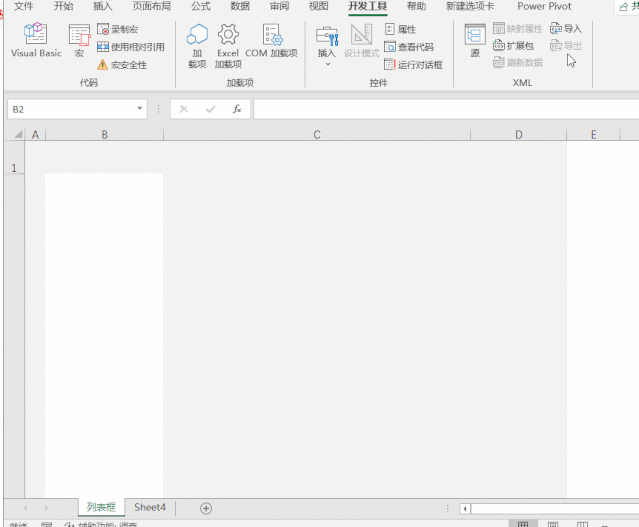The width and height of the screenshot is (639, 527).
Task: Switch to the 公式 formulas tab
Action: (x=201, y=6)
